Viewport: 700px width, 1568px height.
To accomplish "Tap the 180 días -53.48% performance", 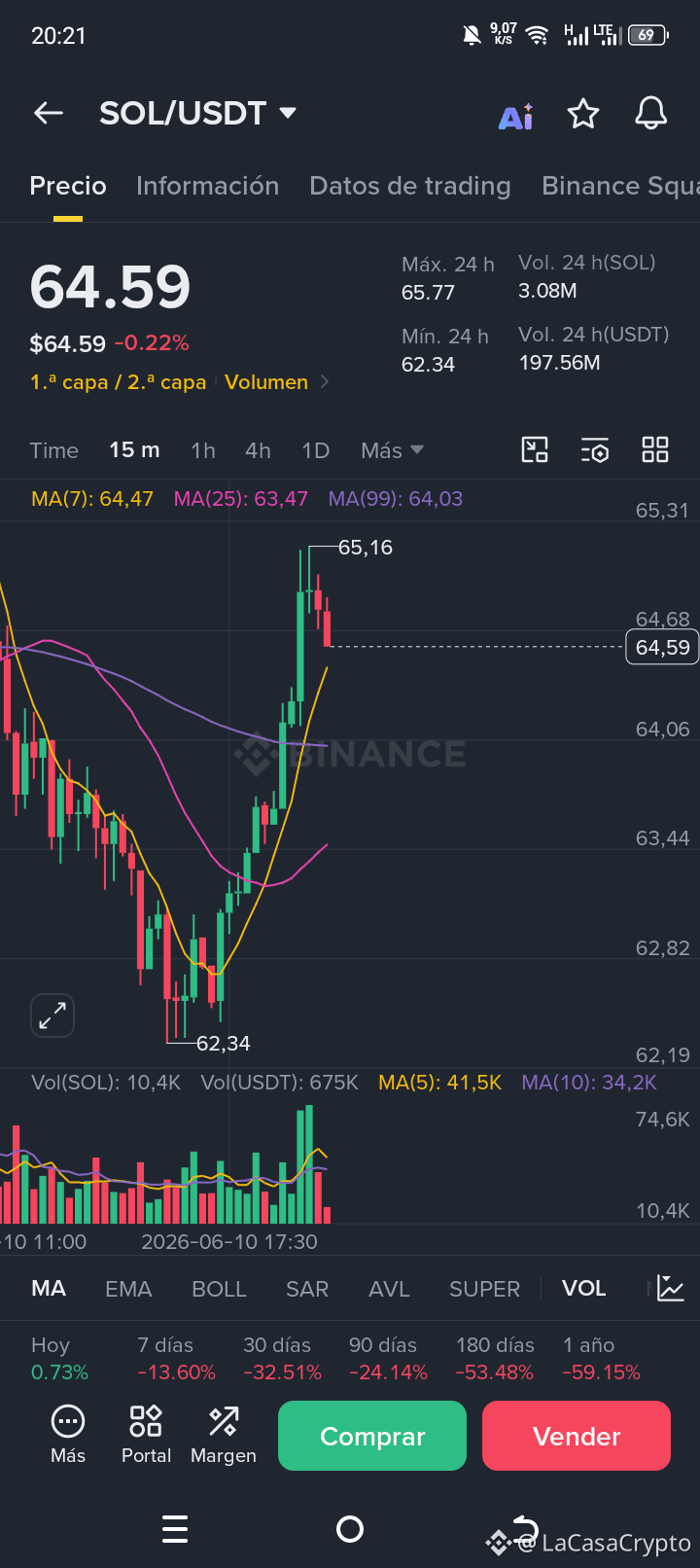I will click(x=495, y=1359).
